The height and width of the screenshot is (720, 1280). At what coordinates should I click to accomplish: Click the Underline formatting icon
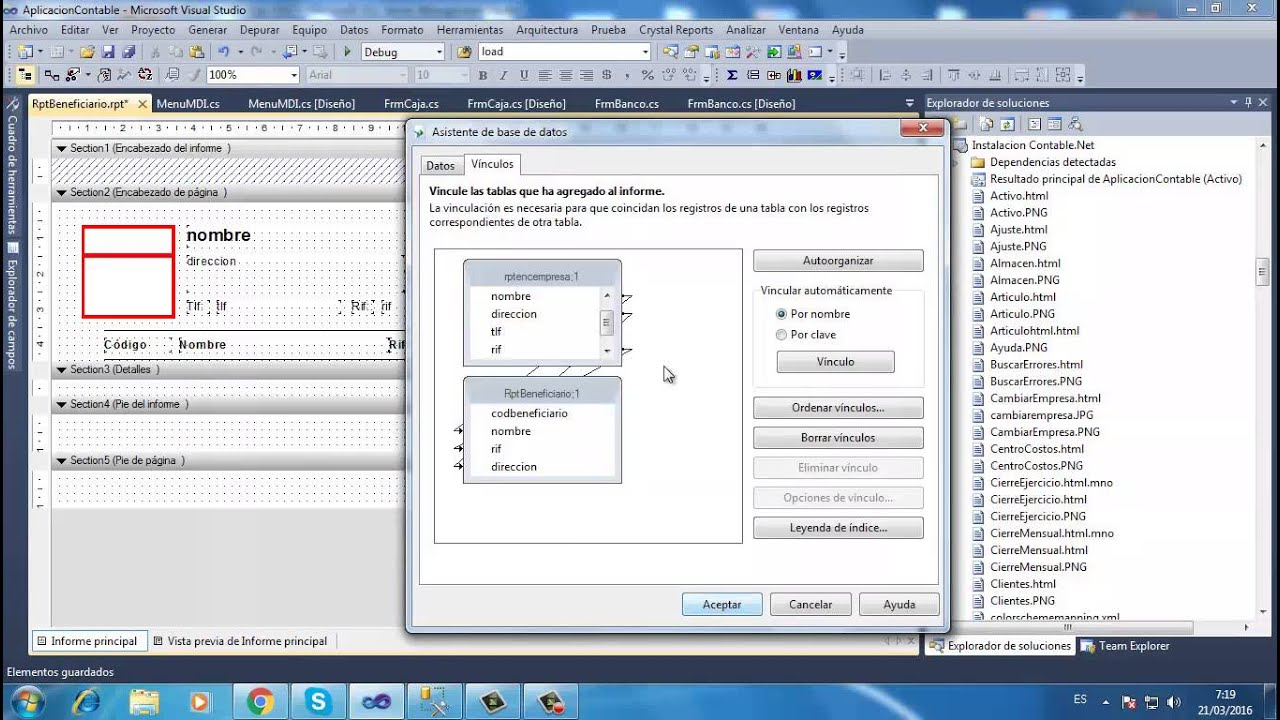coord(523,75)
